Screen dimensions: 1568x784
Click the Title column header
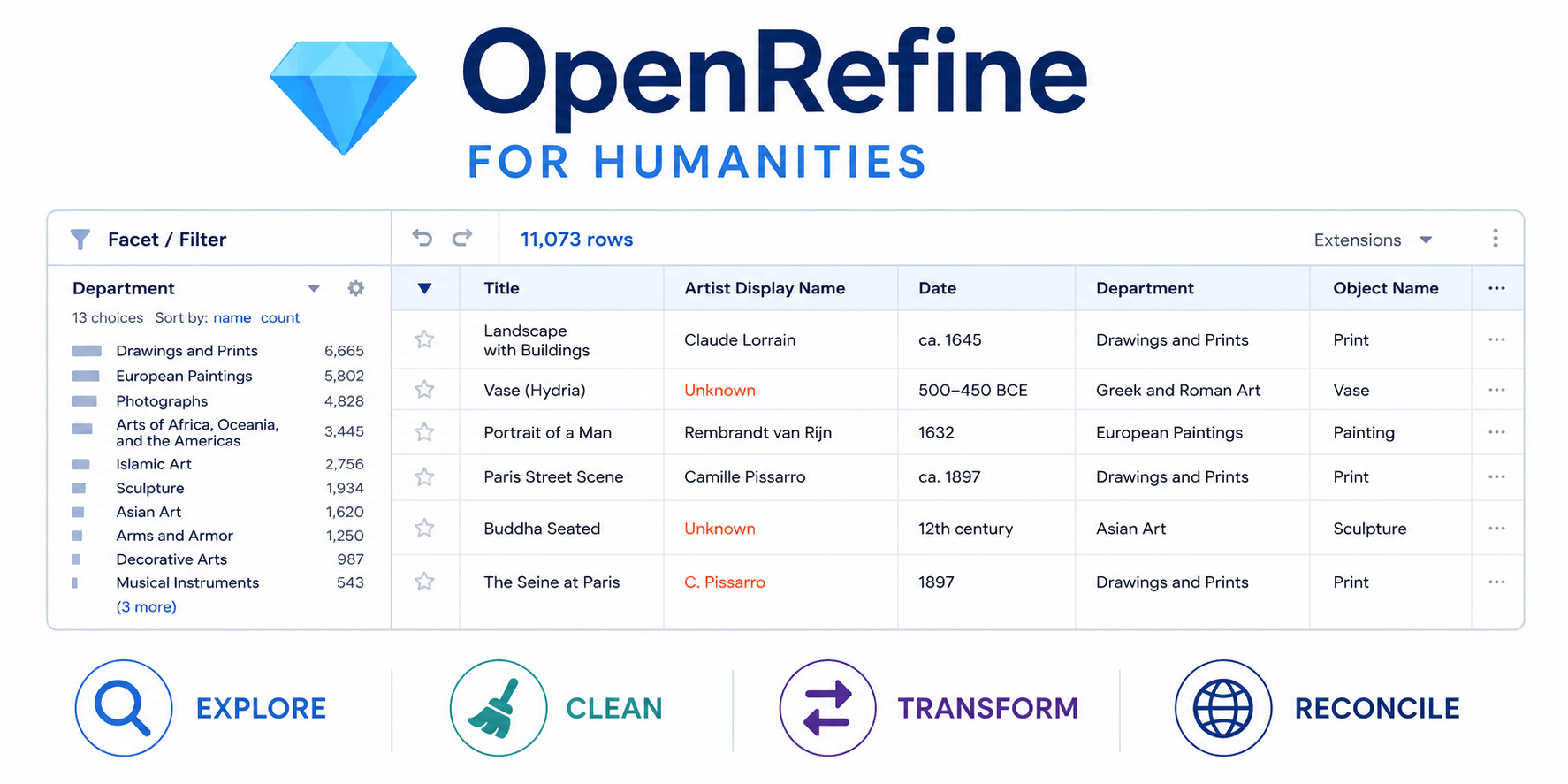coord(501,288)
